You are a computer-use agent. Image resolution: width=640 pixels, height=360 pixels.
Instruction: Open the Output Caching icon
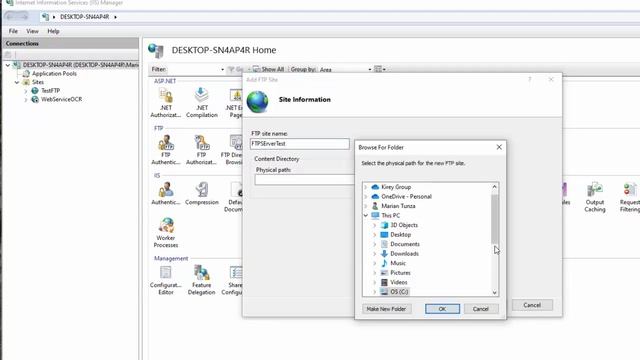[x=595, y=197]
